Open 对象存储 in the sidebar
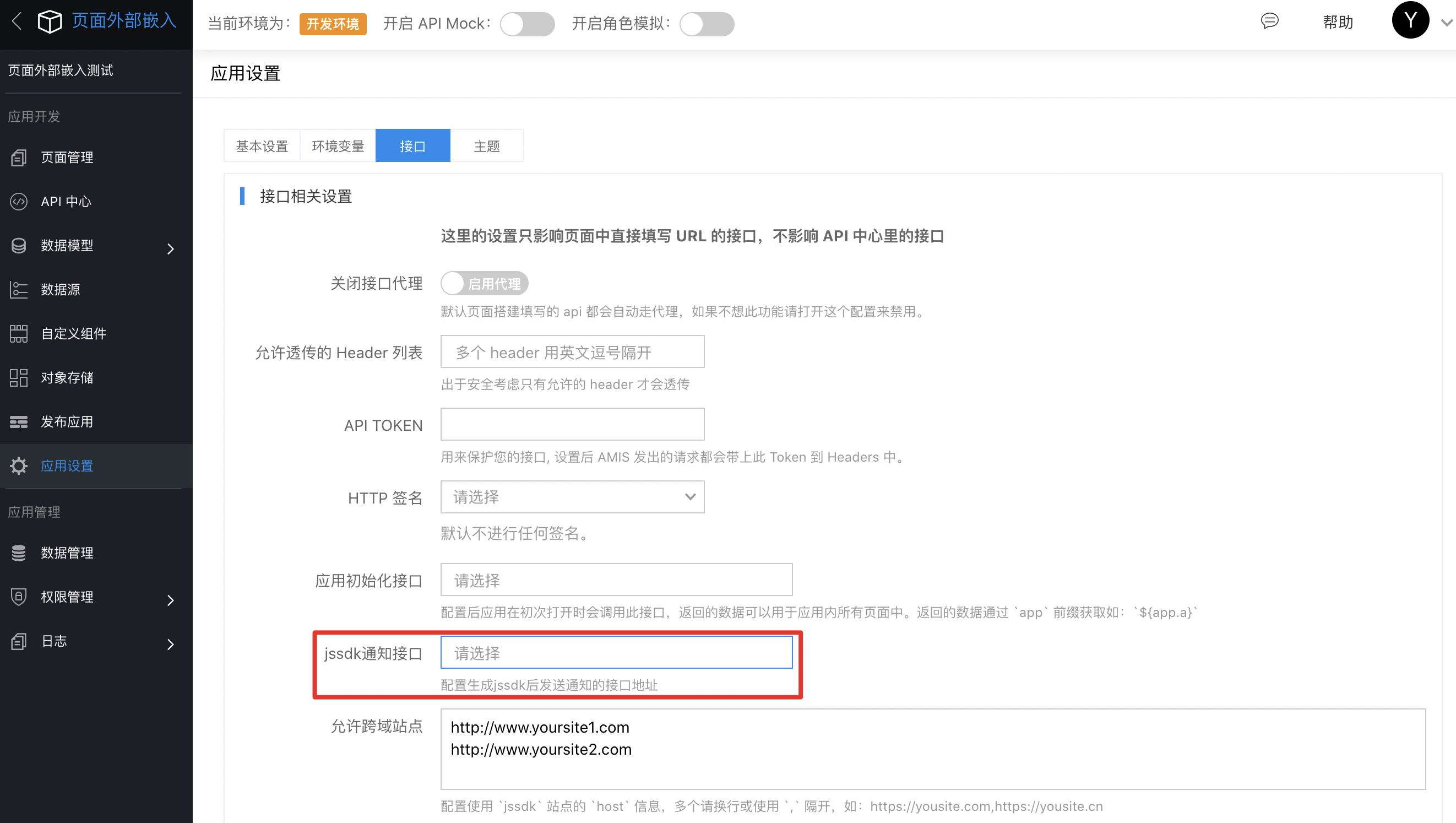 (x=67, y=378)
